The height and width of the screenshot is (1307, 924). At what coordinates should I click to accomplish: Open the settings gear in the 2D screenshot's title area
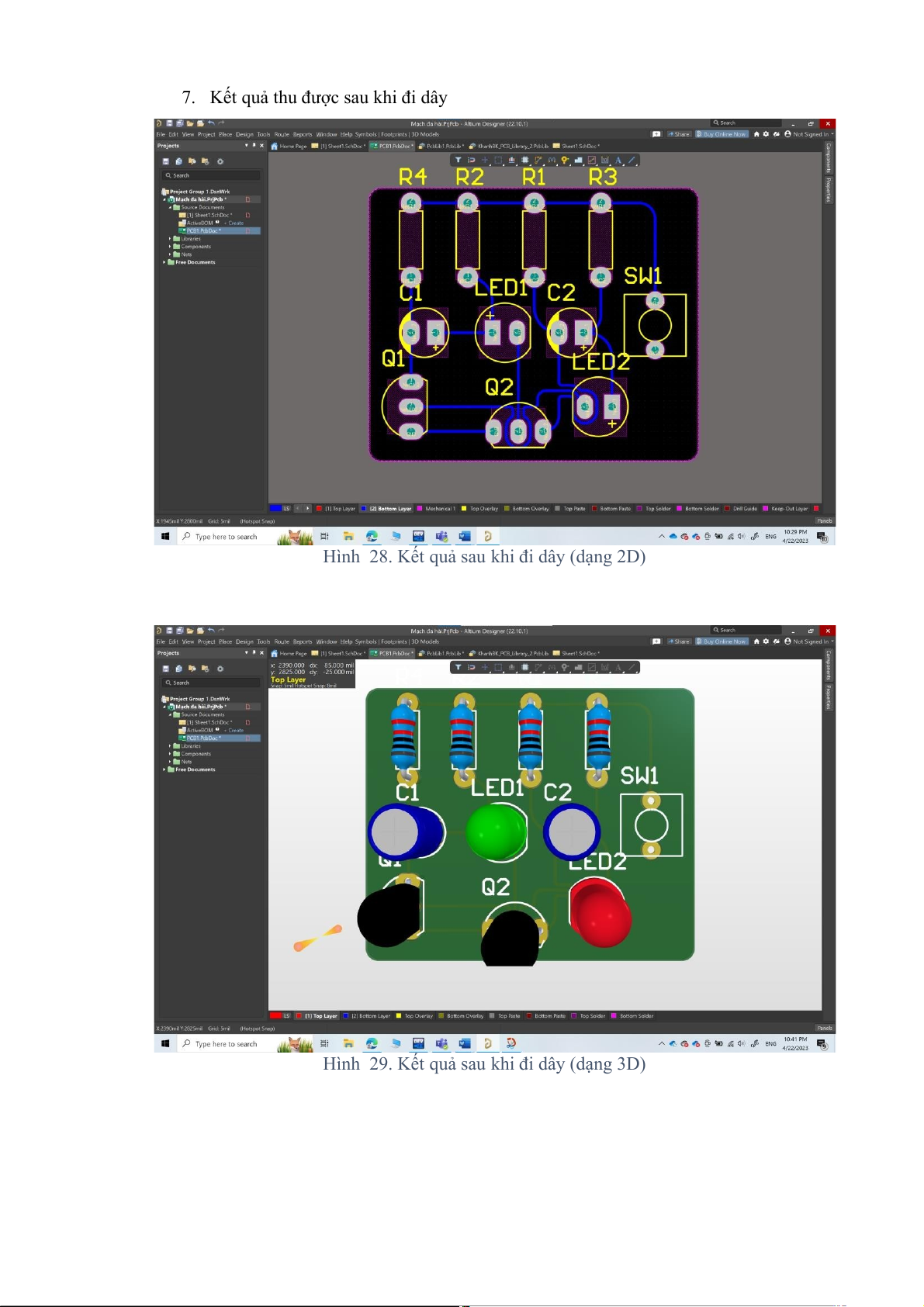tap(766, 134)
